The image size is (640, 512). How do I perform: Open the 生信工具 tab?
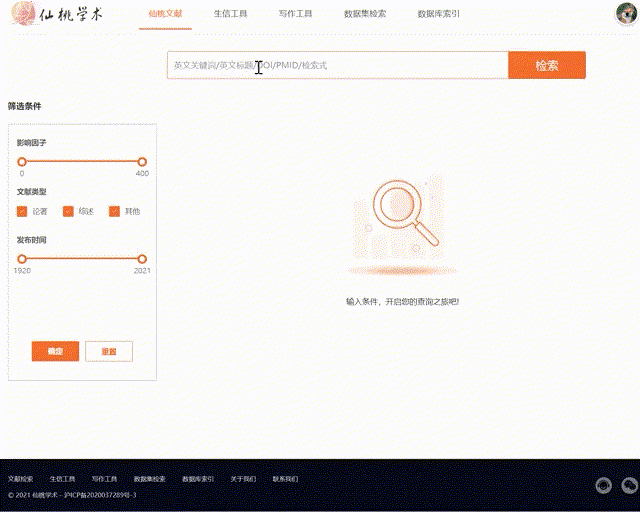231,13
